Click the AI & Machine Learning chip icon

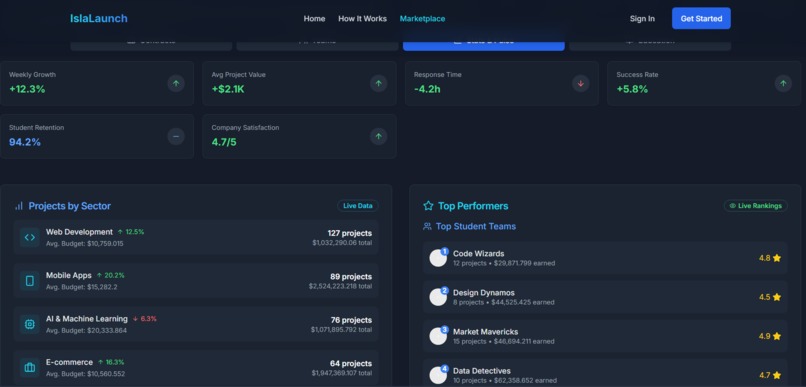[x=30, y=324]
